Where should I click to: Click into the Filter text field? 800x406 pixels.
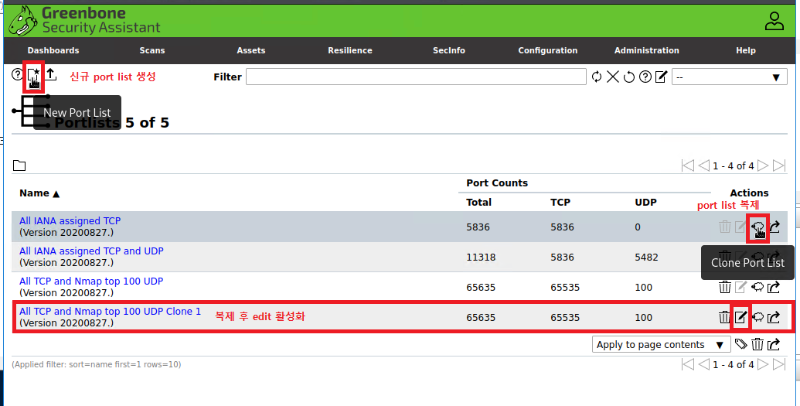coord(416,77)
